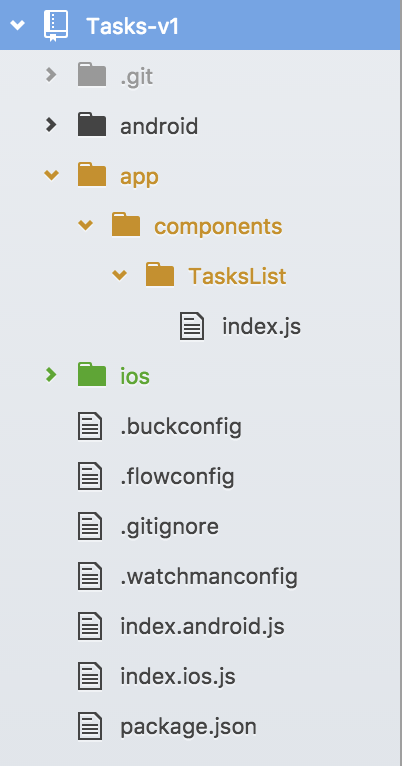This screenshot has height=766, width=402.
Task: Click the TasksList folder icon
Action: point(160,276)
